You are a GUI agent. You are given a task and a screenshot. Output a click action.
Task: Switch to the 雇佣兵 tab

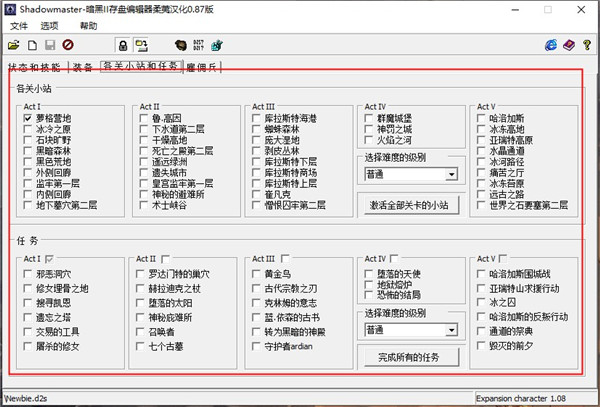pyautogui.click(x=202, y=67)
